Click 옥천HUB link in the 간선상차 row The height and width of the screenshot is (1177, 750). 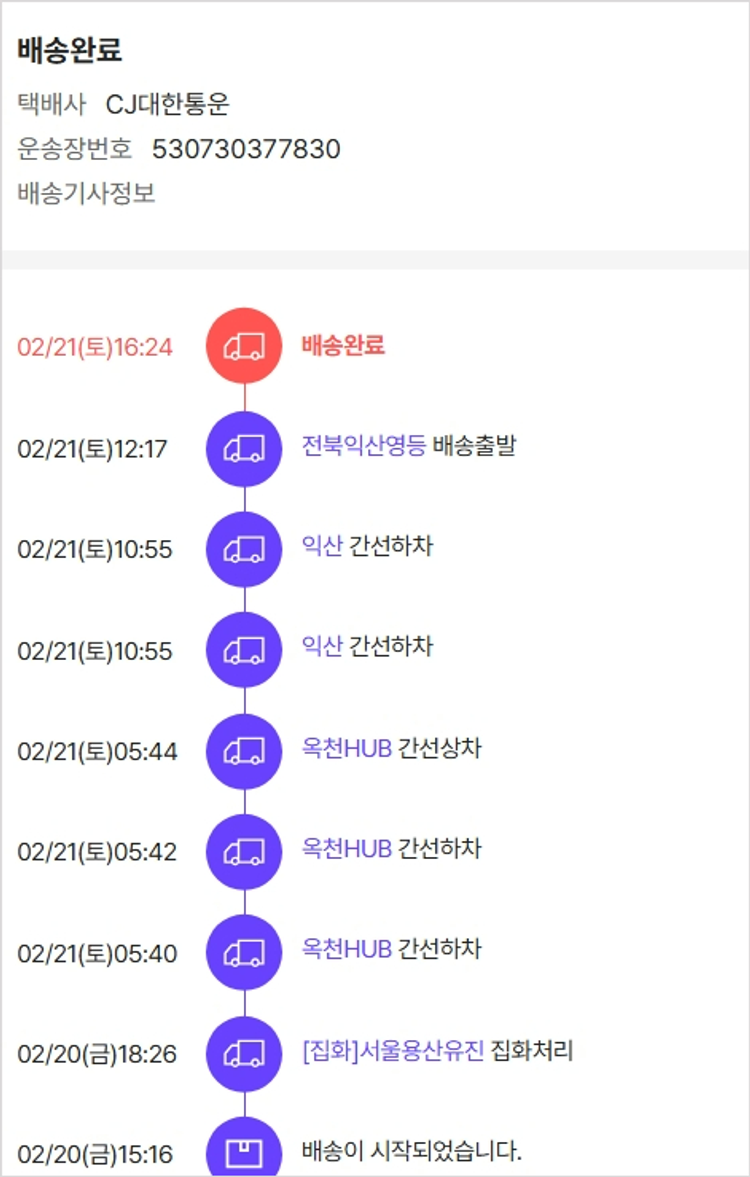346,748
